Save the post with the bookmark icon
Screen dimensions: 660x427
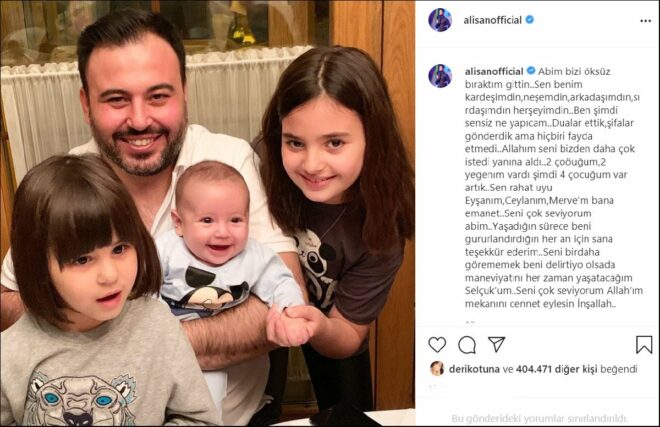pos(644,344)
